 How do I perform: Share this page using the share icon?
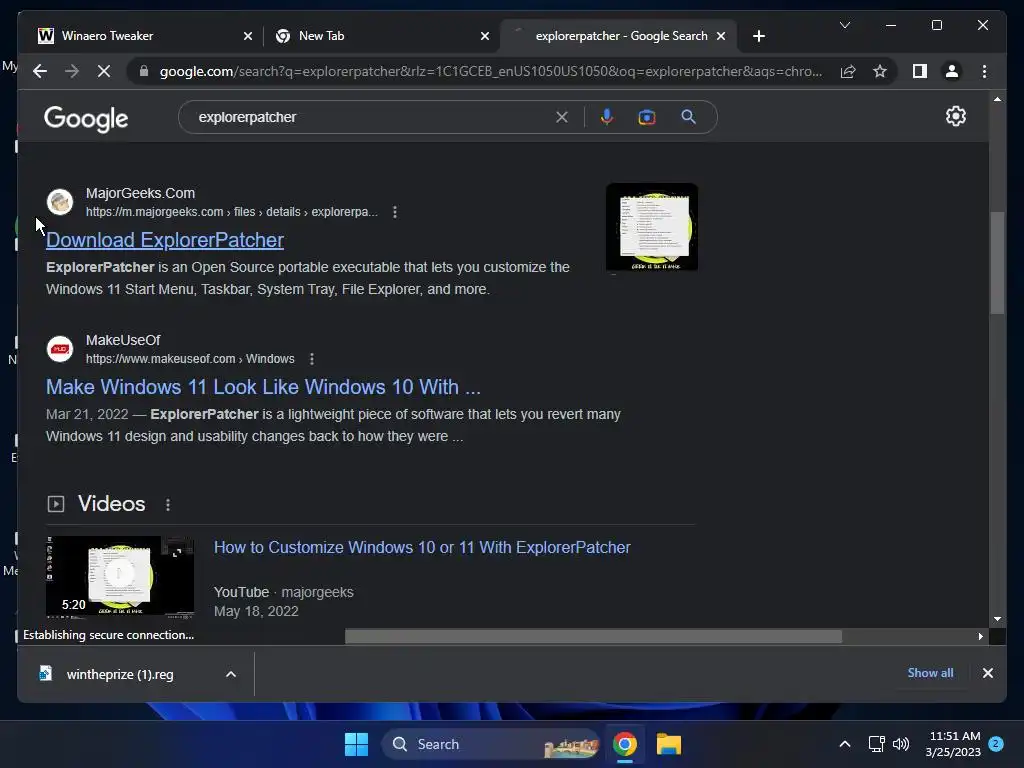click(x=848, y=71)
